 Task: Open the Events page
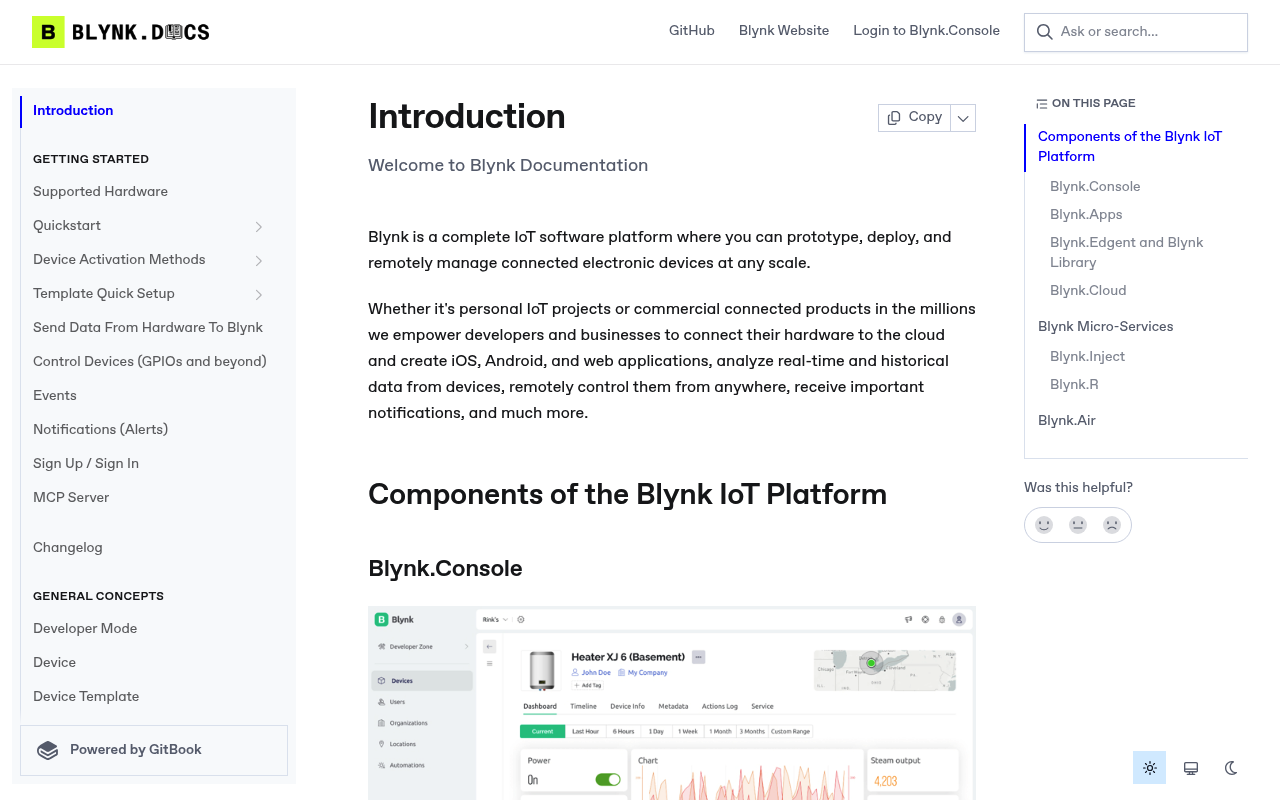coord(152,396)
